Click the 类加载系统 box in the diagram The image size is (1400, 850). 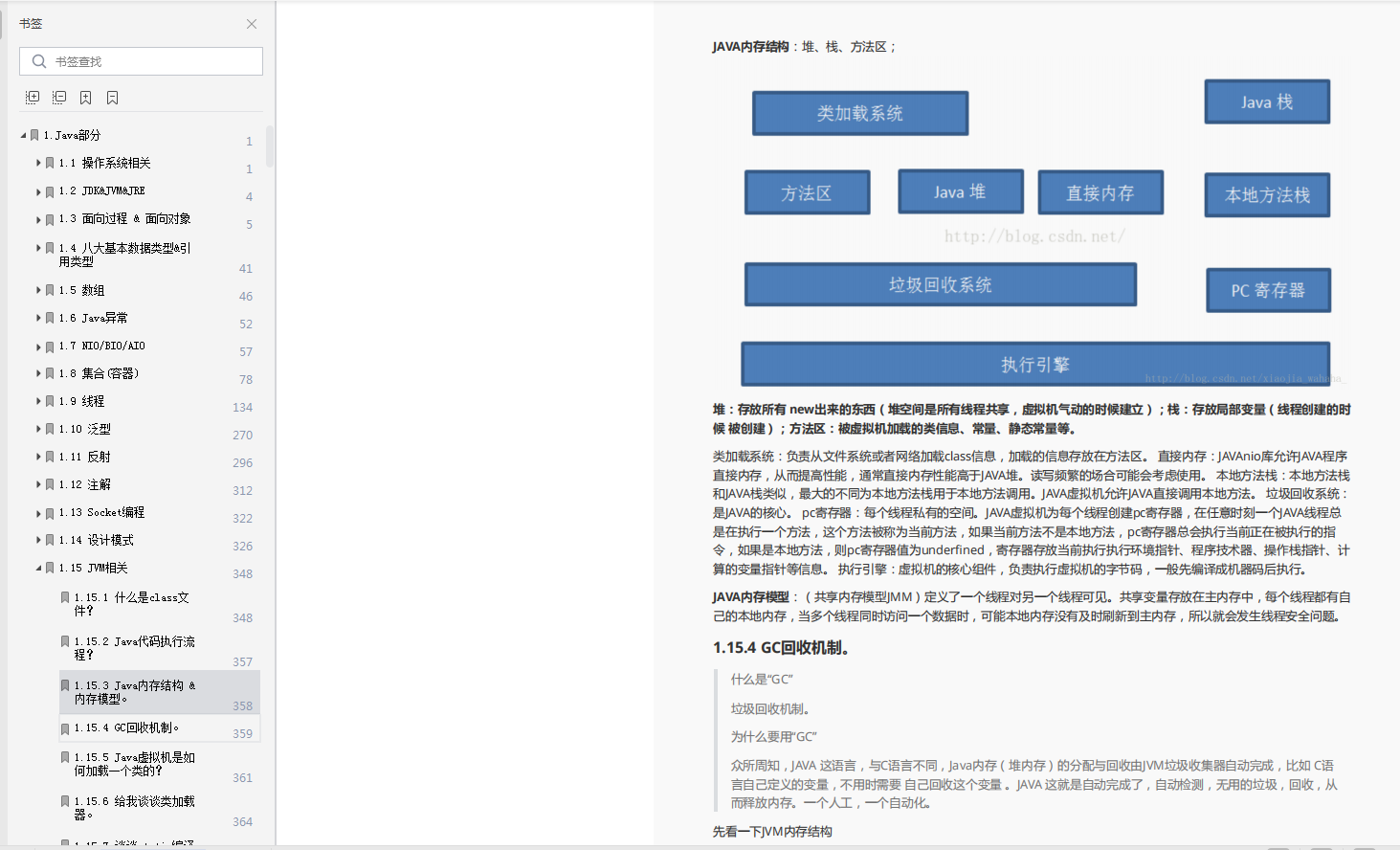pyautogui.click(x=860, y=113)
